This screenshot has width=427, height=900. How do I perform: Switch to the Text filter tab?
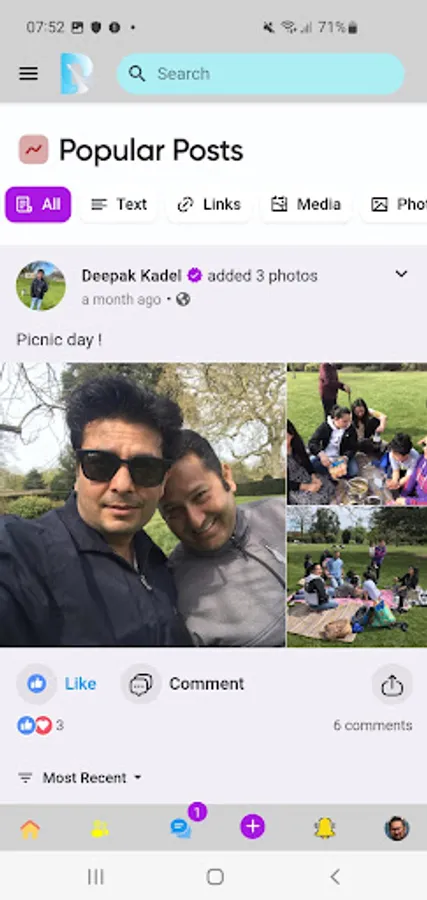[x=119, y=204]
